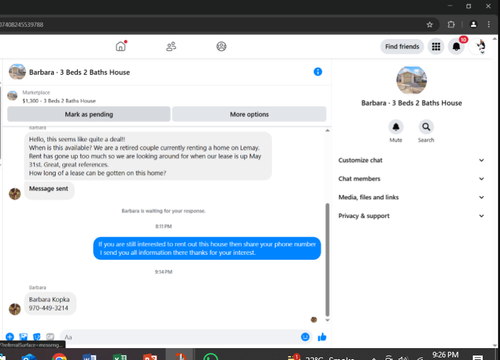Click the Mark as pending button
Viewport: 500px width, 360px height.
point(89,114)
